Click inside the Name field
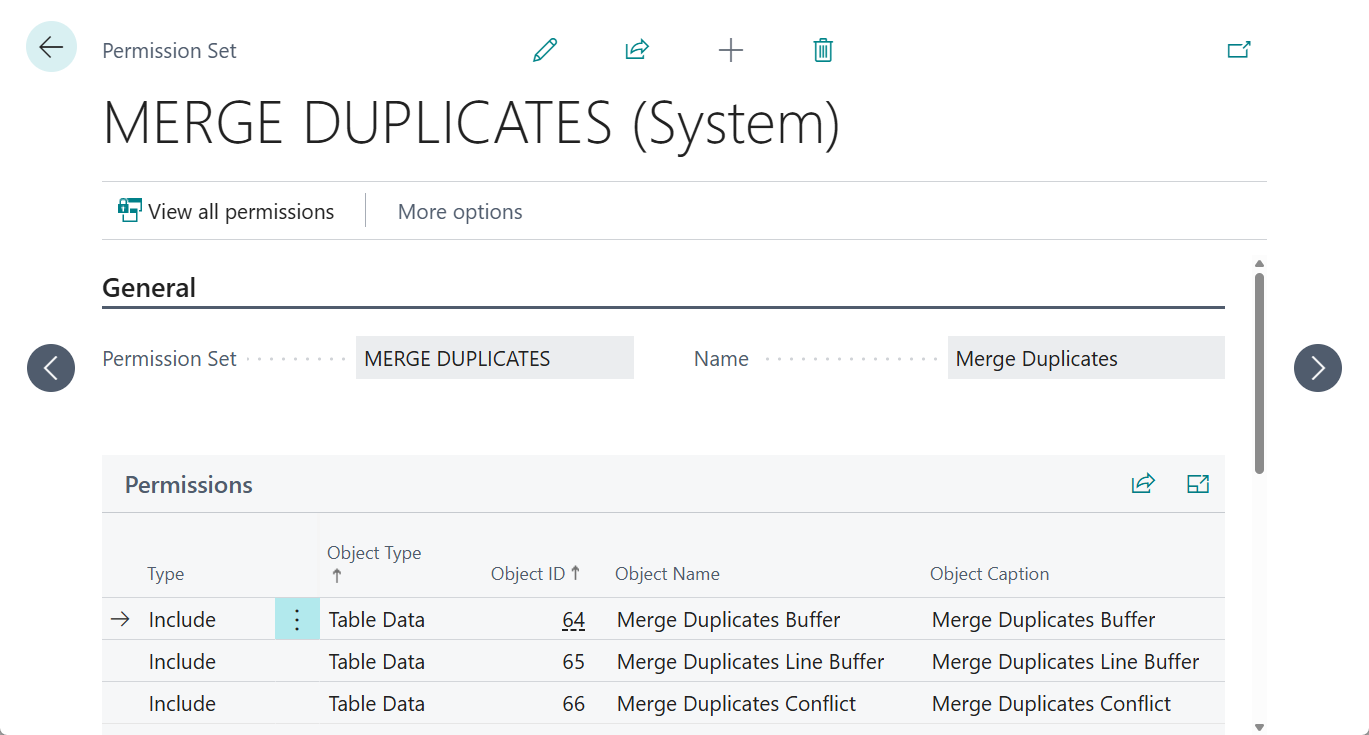This screenshot has height=735, width=1369. (x=1085, y=357)
